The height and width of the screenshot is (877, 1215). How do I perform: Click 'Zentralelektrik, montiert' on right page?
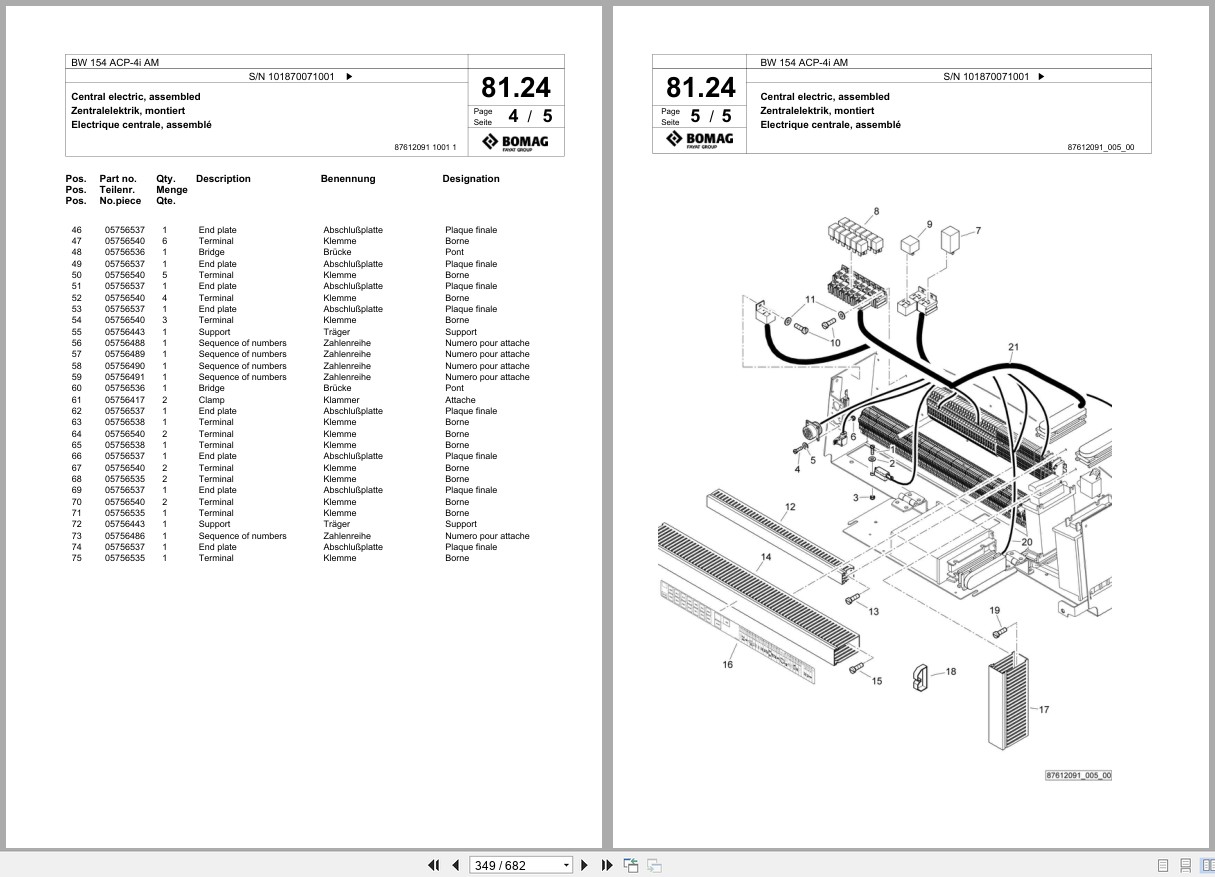tap(817, 111)
